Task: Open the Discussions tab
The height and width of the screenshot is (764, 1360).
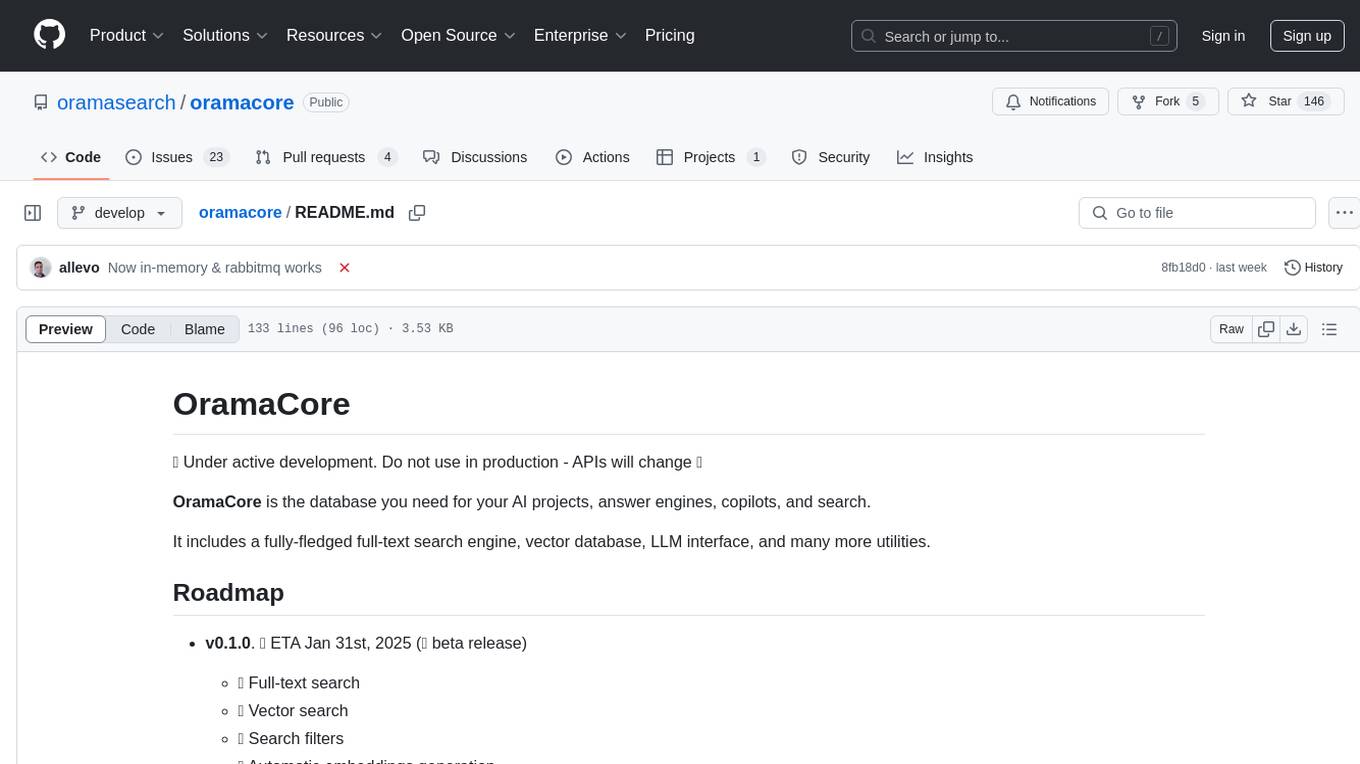Action: click(x=475, y=157)
